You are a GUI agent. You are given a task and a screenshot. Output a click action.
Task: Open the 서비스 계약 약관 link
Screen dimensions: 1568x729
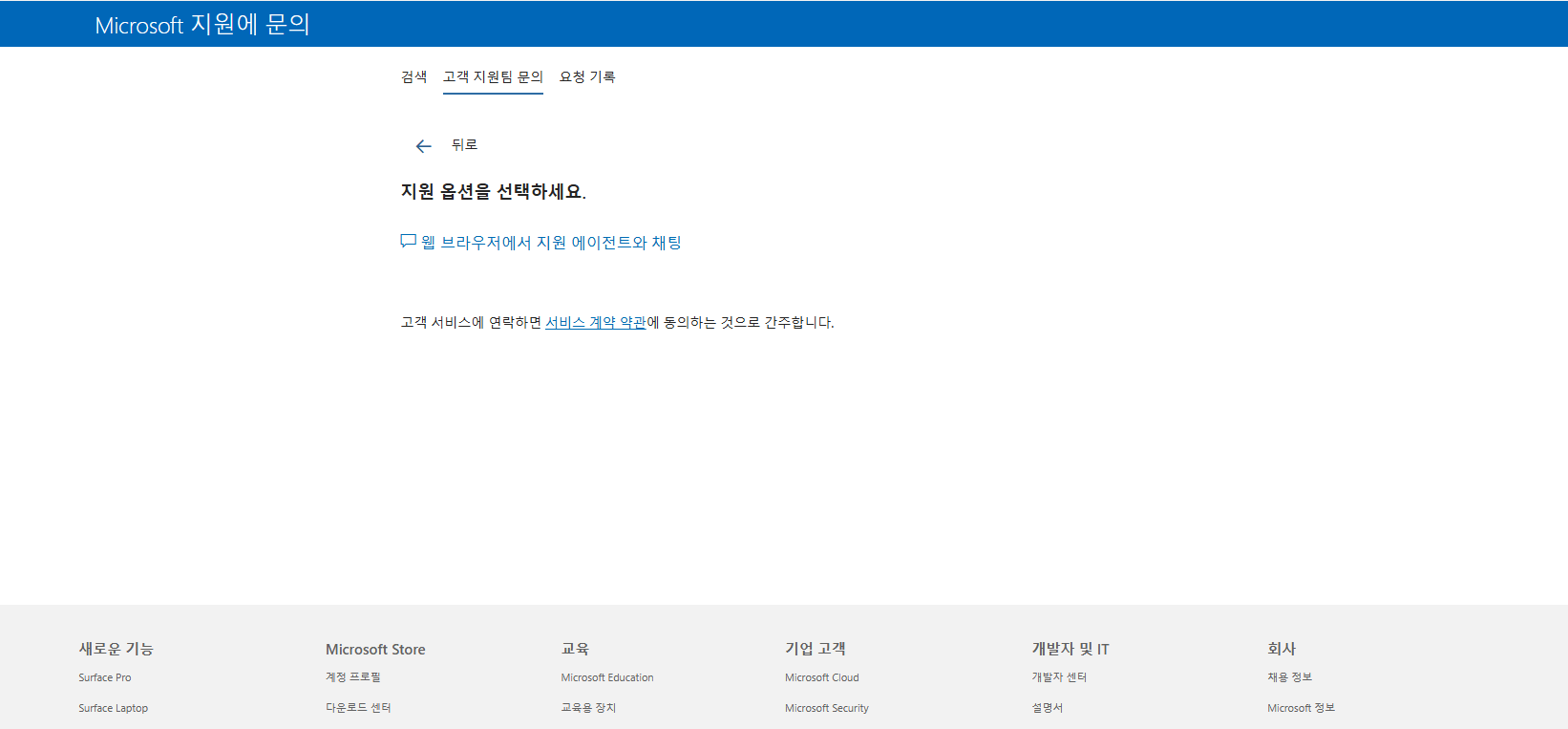(x=596, y=323)
